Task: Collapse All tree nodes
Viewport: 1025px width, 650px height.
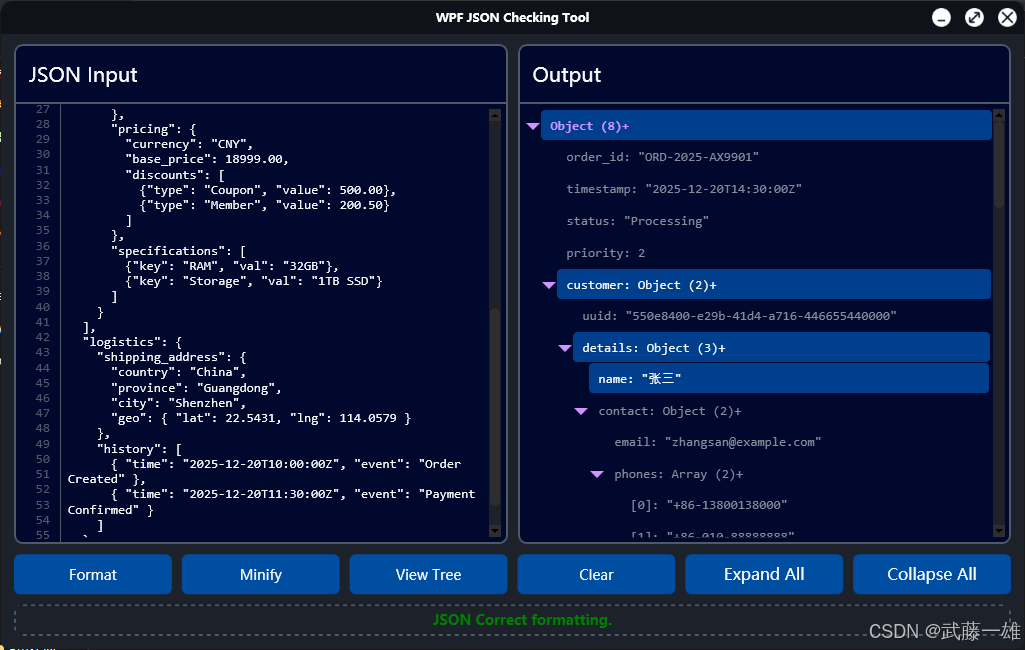Action: [932, 574]
